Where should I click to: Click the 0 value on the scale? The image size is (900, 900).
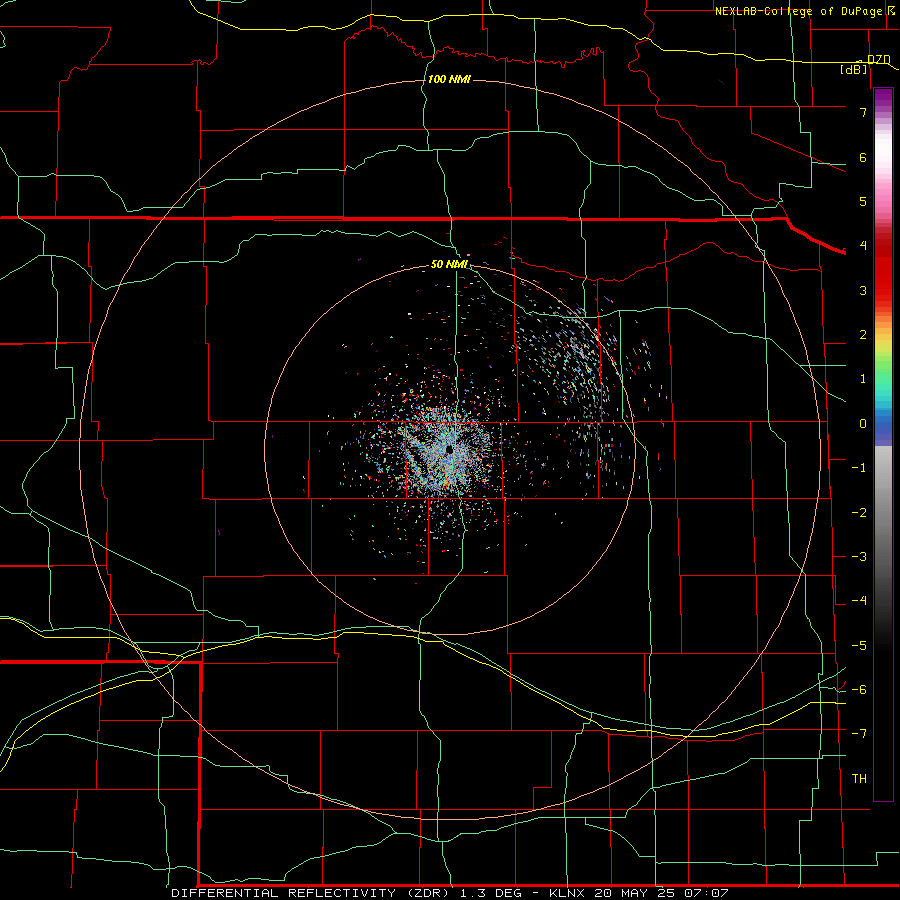[x=863, y=424]
